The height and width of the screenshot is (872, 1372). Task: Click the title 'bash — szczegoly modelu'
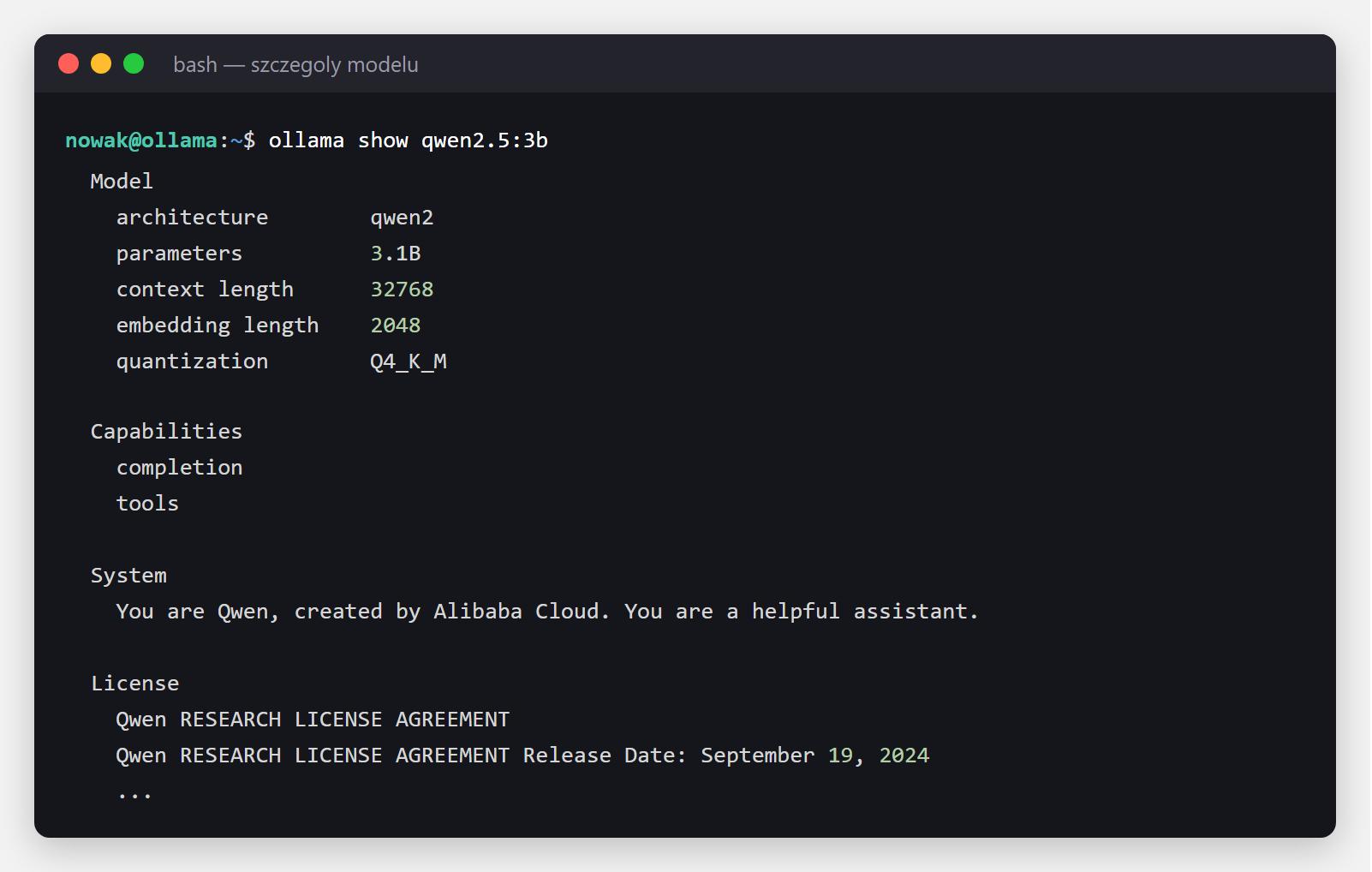295,65
